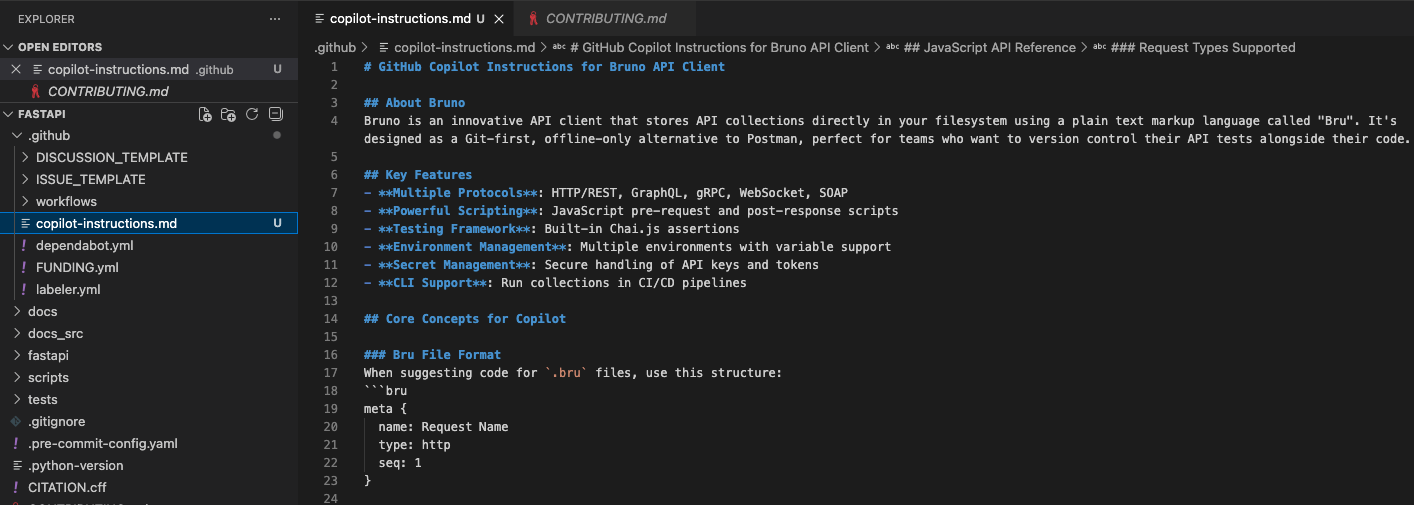Image resolution: width=1414 pixels, height=505 pixels.
Task: Click 'JavaScript API Reference' breadcrumb
Action: (x=999, y=48)
